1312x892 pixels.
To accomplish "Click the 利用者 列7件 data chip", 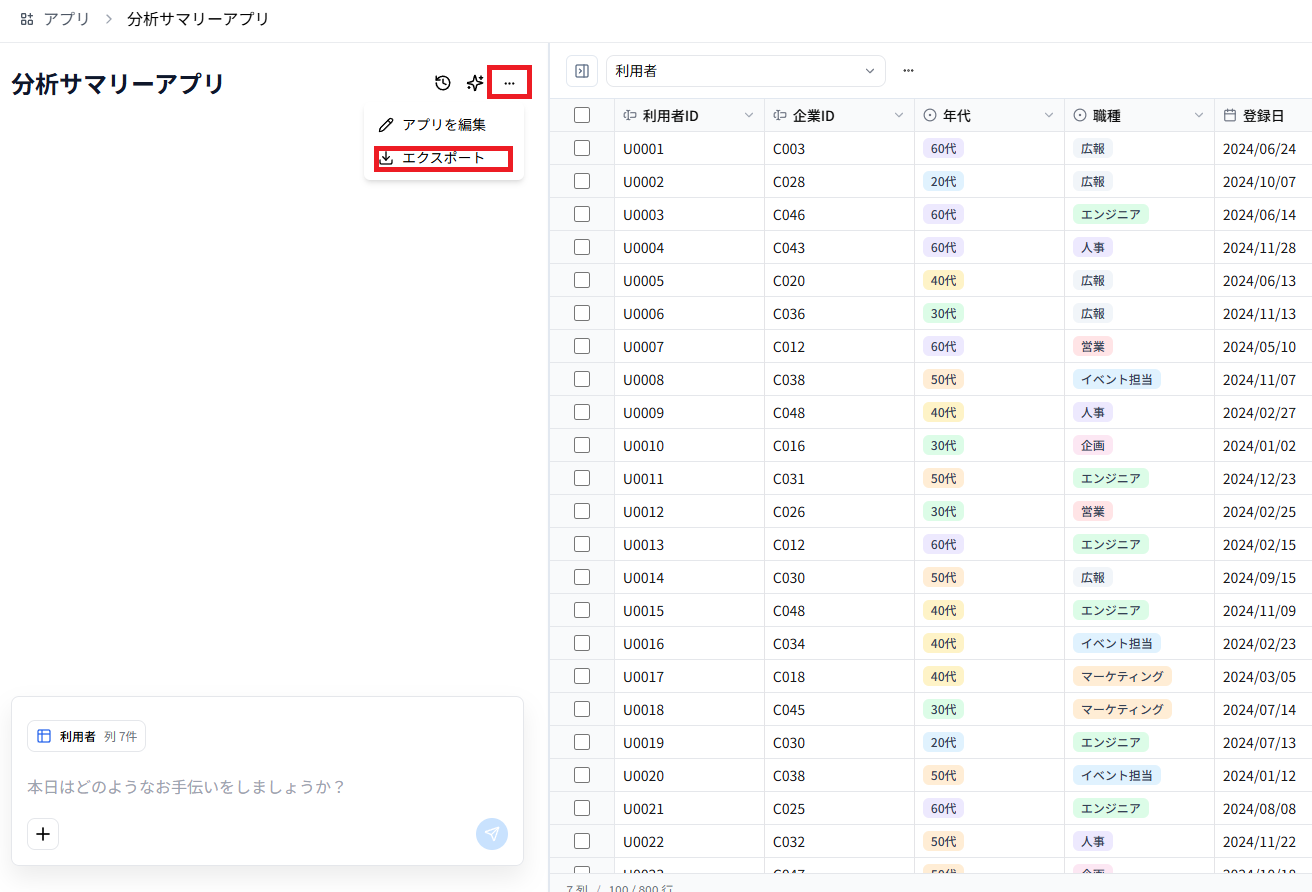I will pos(86,736).
